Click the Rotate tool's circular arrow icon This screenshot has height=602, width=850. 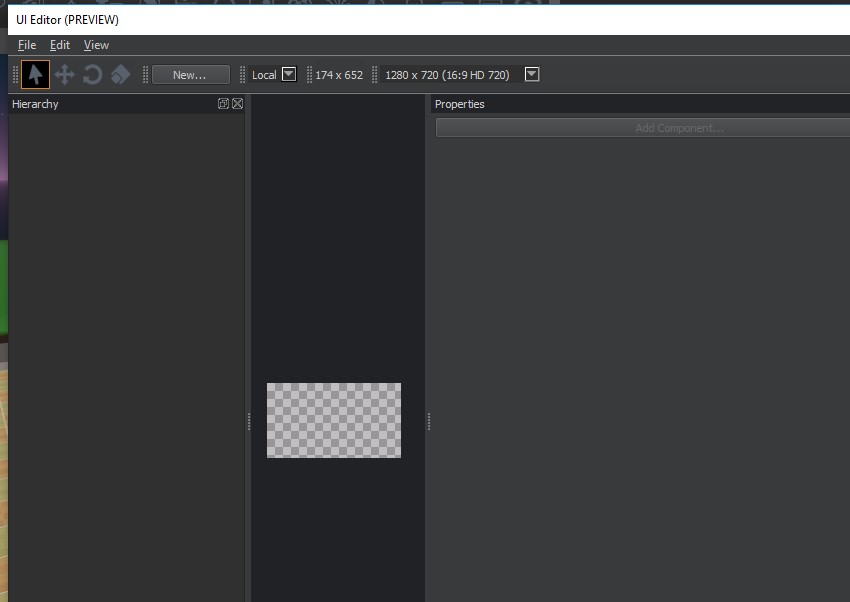click(x=92, y=74)
